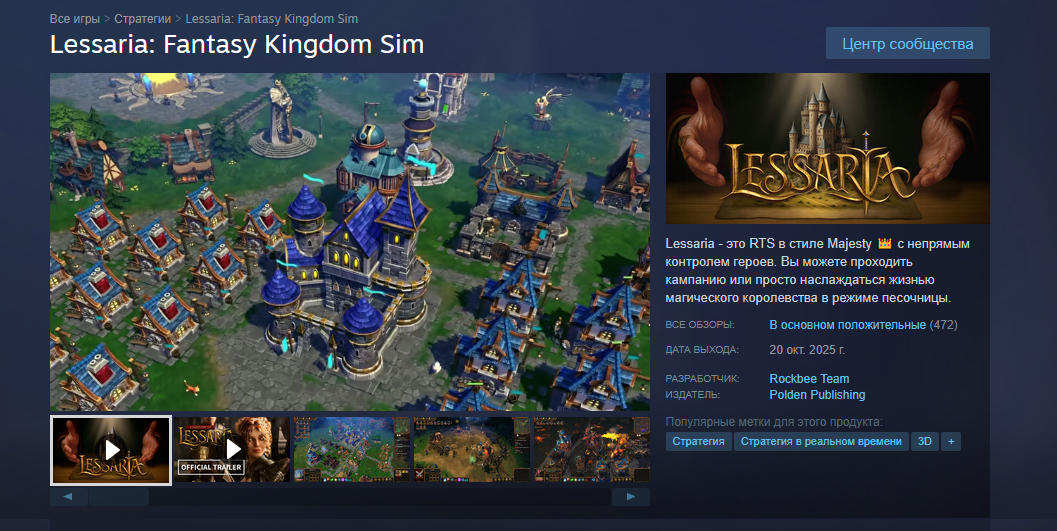Click the right arrow of the thumbnail strip
This screenshot has width=1057, height=531.
tap(630, 497)
